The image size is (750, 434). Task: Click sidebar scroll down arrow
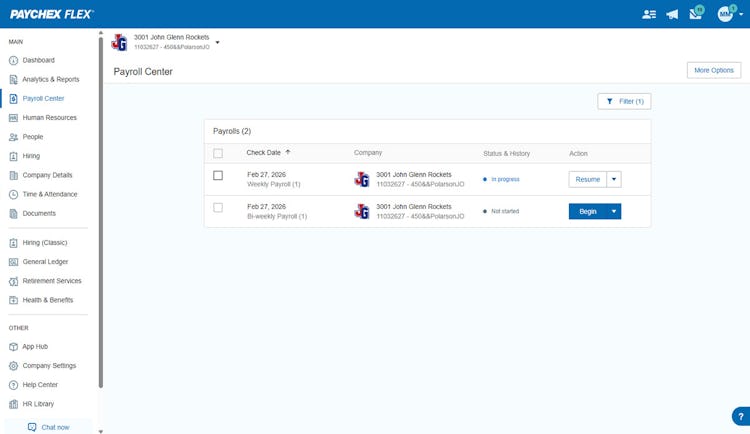tap(100, 431)
